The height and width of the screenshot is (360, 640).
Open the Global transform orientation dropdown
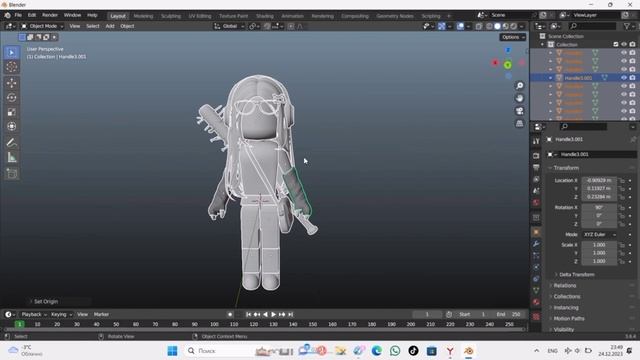229,26
